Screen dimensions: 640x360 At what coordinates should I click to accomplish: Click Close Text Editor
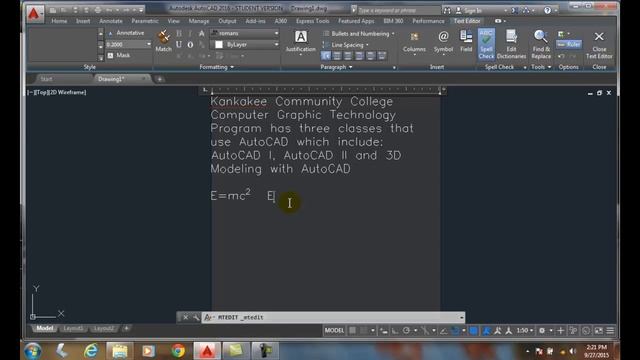pyautogui.click(x=599, y=44)
